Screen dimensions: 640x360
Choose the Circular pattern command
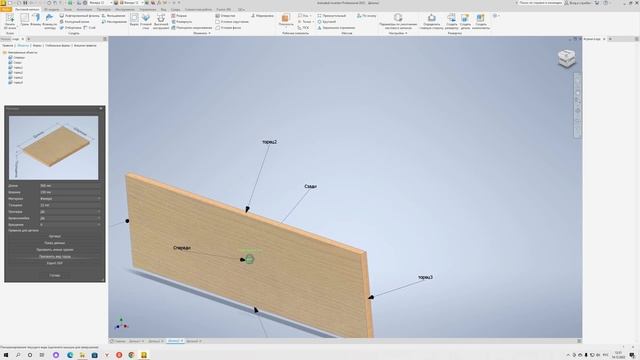pos(327,22)
